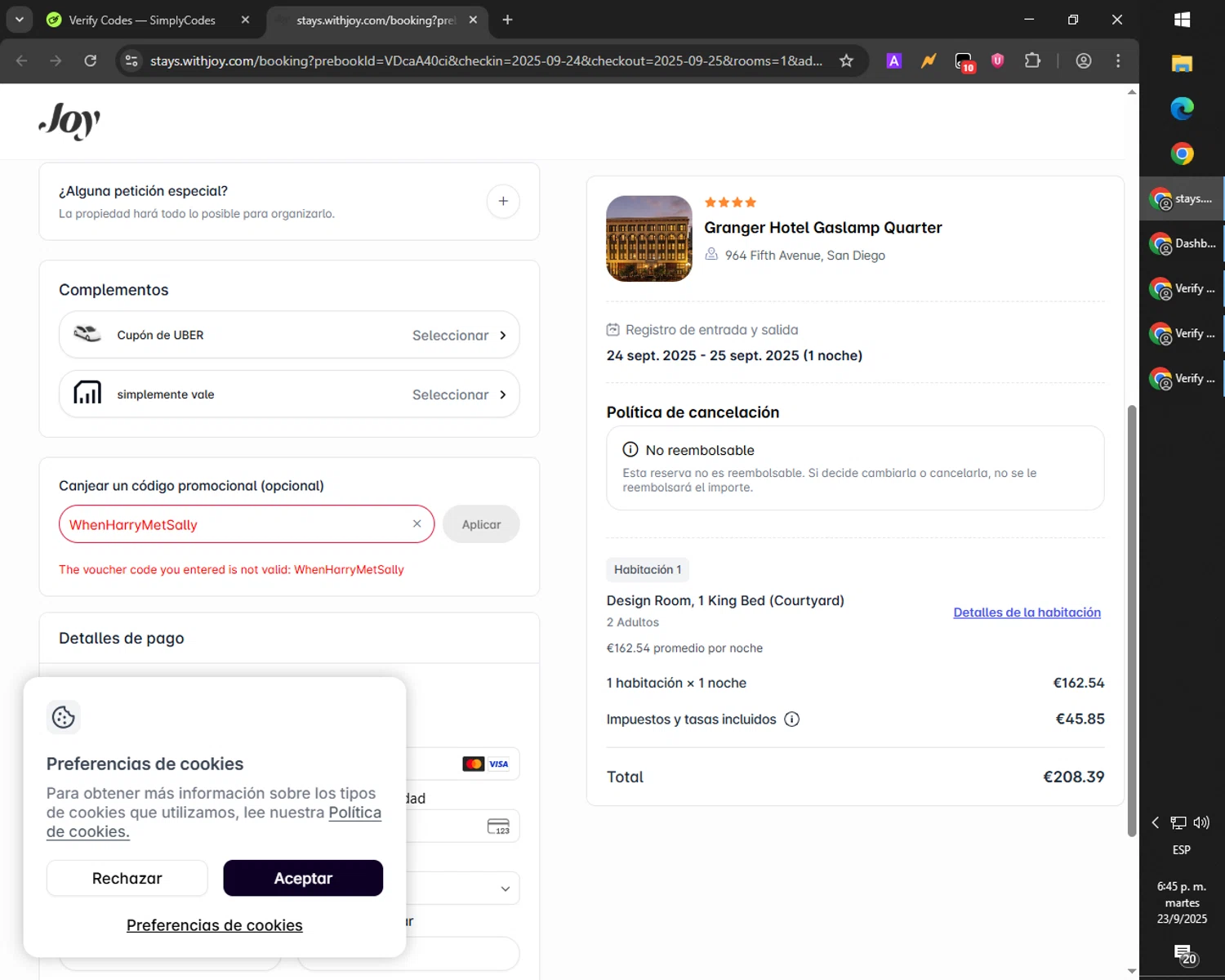Switch to the stays... Chrome window on taskbar
This screenshot has height=980, width=1225.
1182,198
